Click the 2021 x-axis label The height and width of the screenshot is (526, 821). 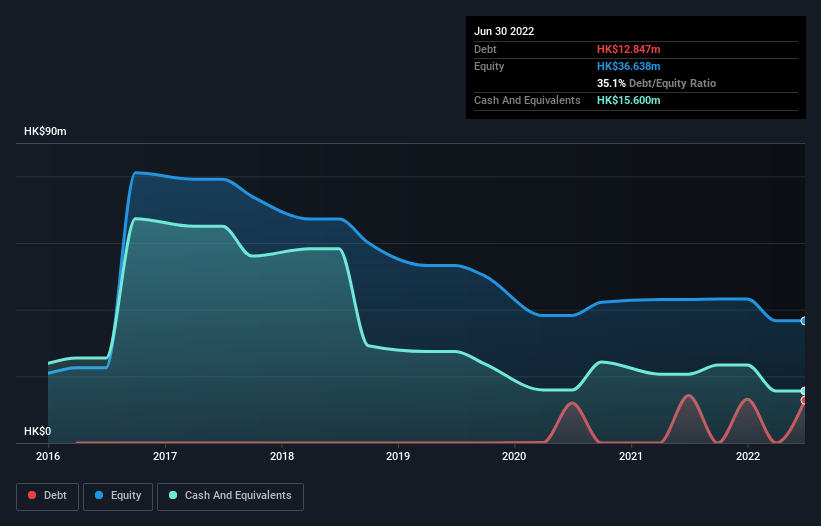[x=631, y=456]
